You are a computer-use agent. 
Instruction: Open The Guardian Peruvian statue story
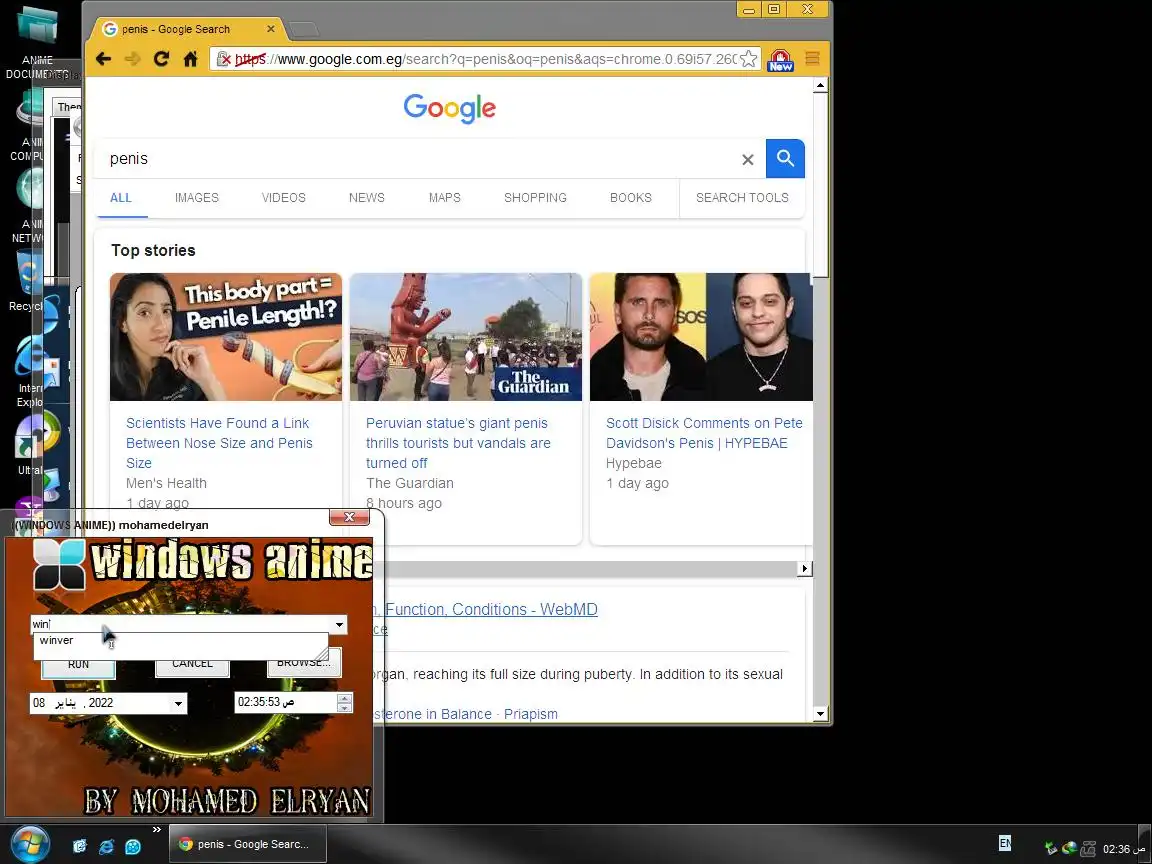click(458, 443)
